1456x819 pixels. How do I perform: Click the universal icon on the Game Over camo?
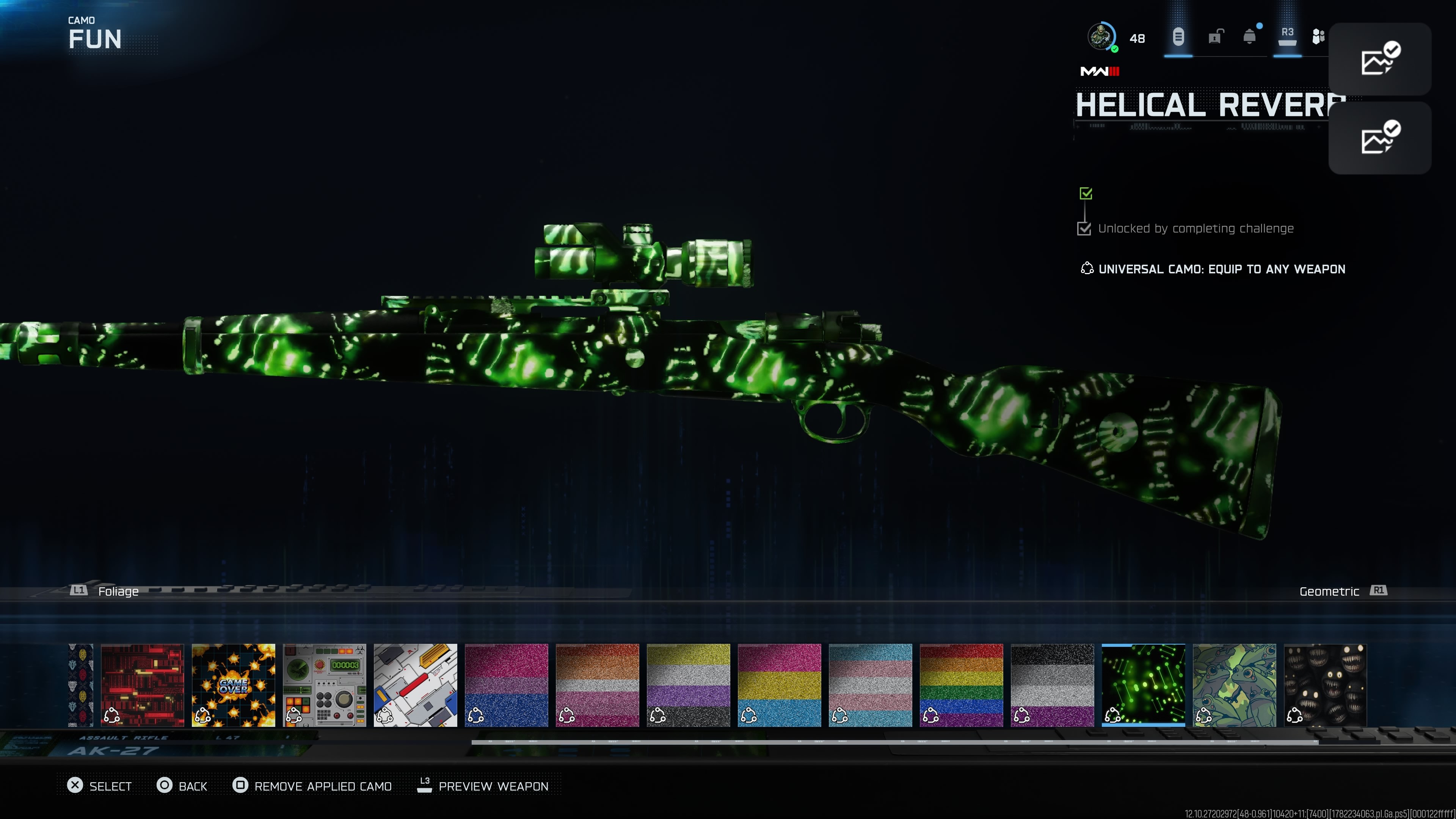[202, 715]
